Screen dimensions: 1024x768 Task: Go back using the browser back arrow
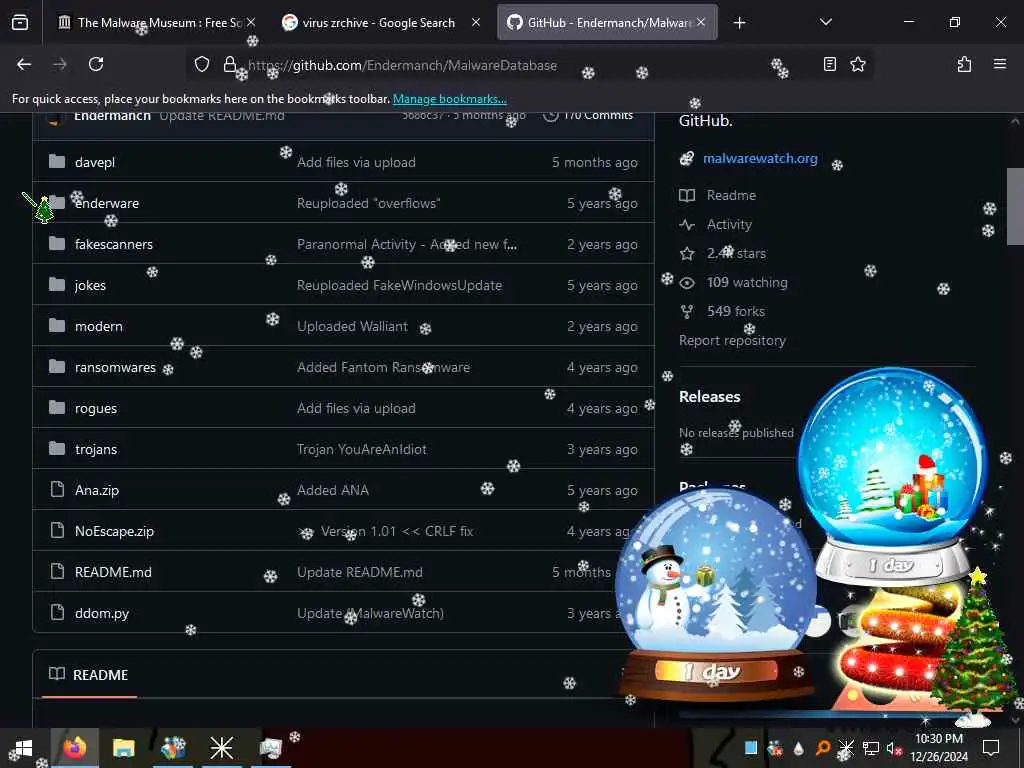point(24,64)
